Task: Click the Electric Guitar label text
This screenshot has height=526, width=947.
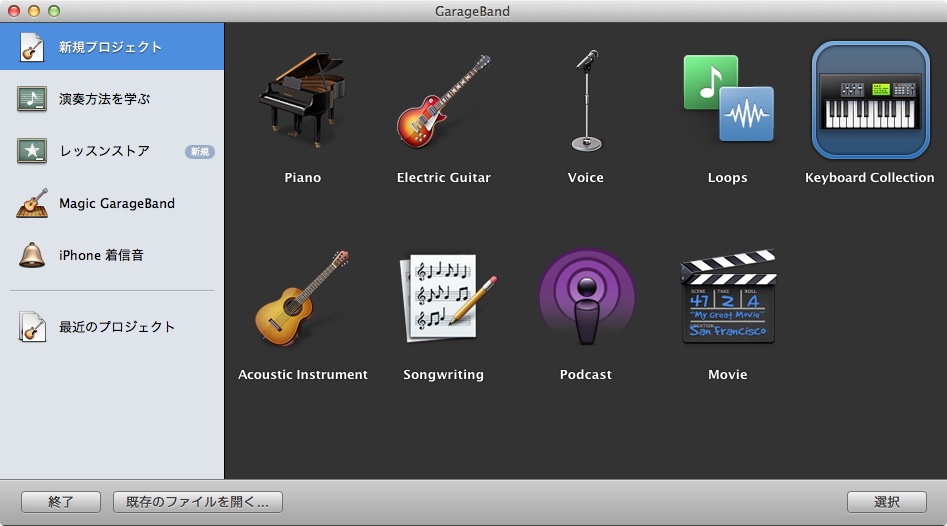Action: (444, 178)
